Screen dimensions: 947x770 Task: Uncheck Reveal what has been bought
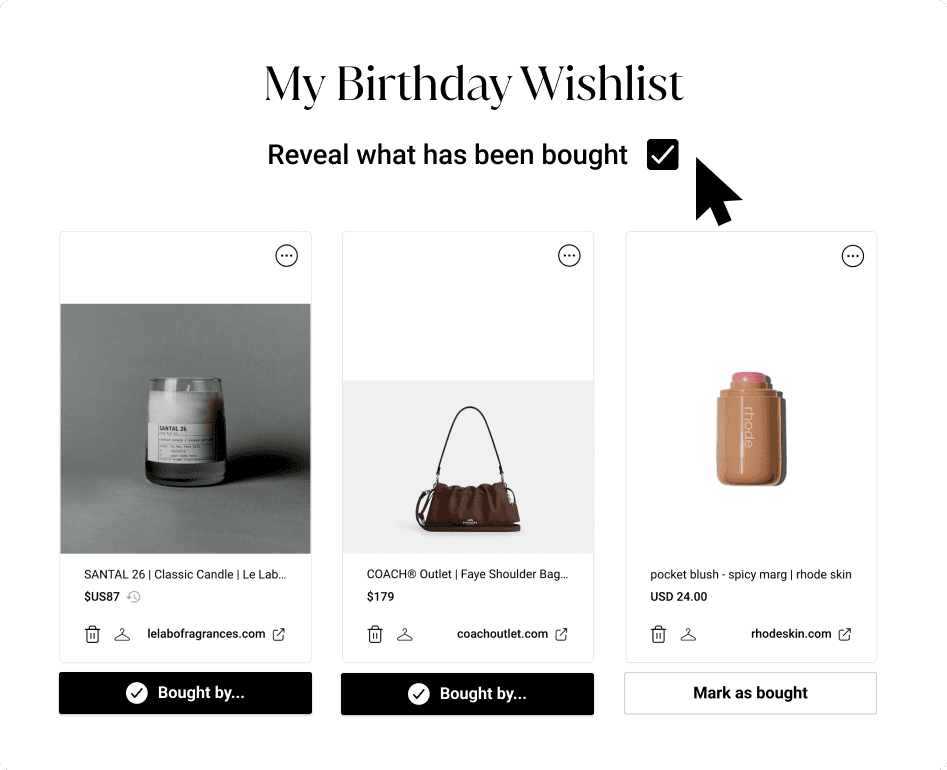tap(661, 154)
